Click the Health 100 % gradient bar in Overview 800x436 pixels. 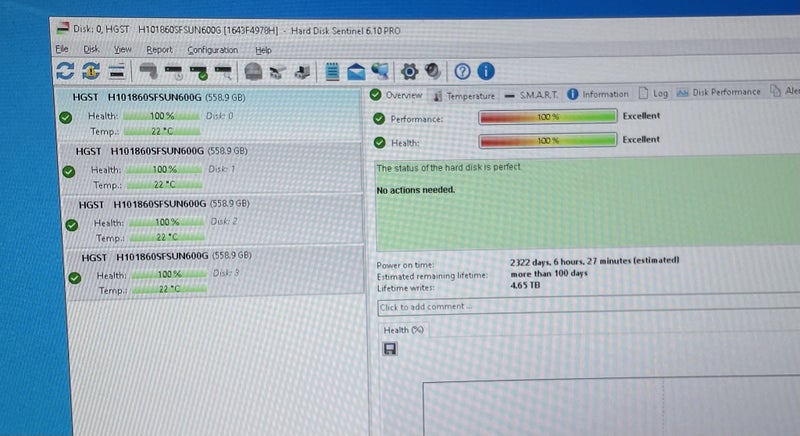coord(548,140)
